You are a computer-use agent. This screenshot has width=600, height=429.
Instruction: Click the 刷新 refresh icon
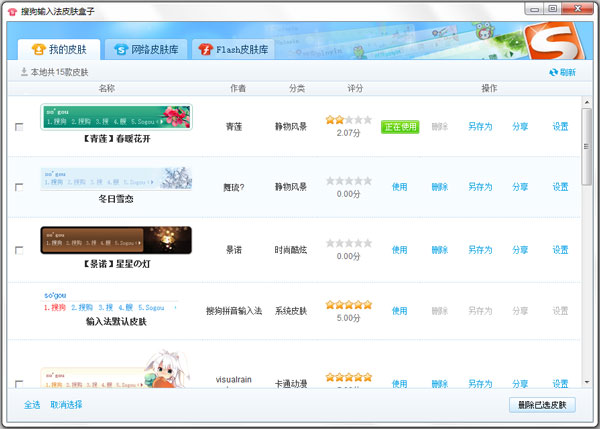(x=553, y=72)
